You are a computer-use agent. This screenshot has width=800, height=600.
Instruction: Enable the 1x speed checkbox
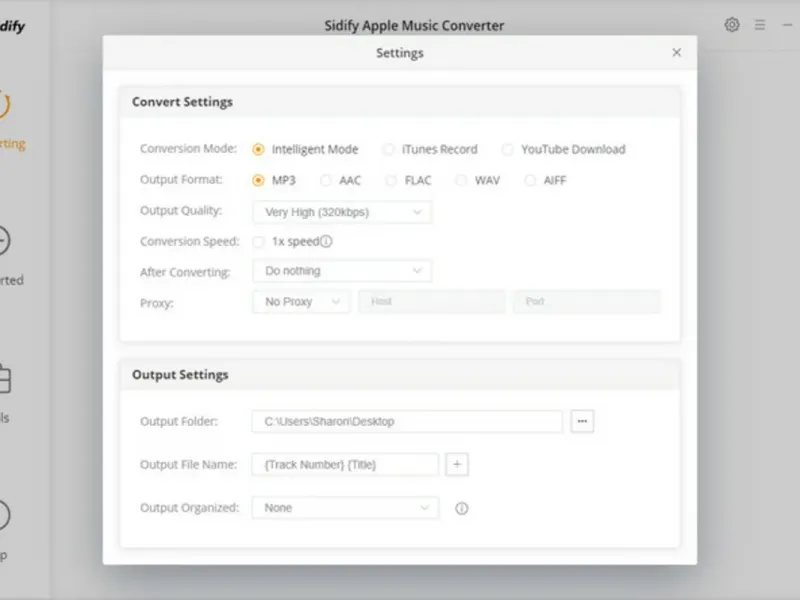point(259,241)
